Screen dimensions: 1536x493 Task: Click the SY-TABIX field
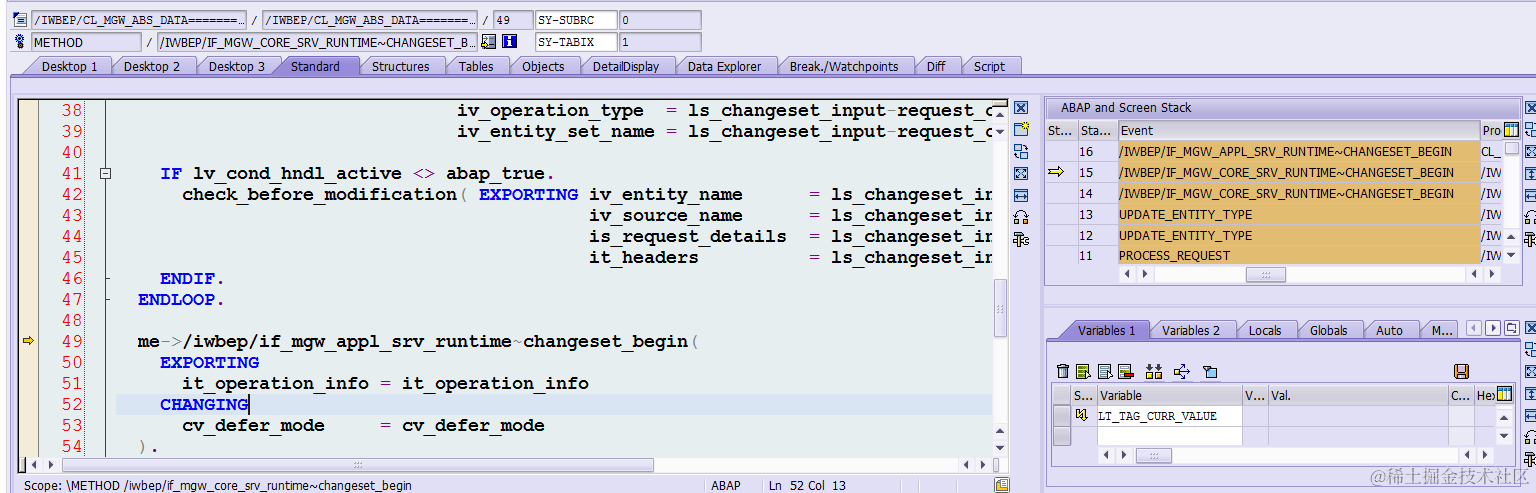(575, 42)
